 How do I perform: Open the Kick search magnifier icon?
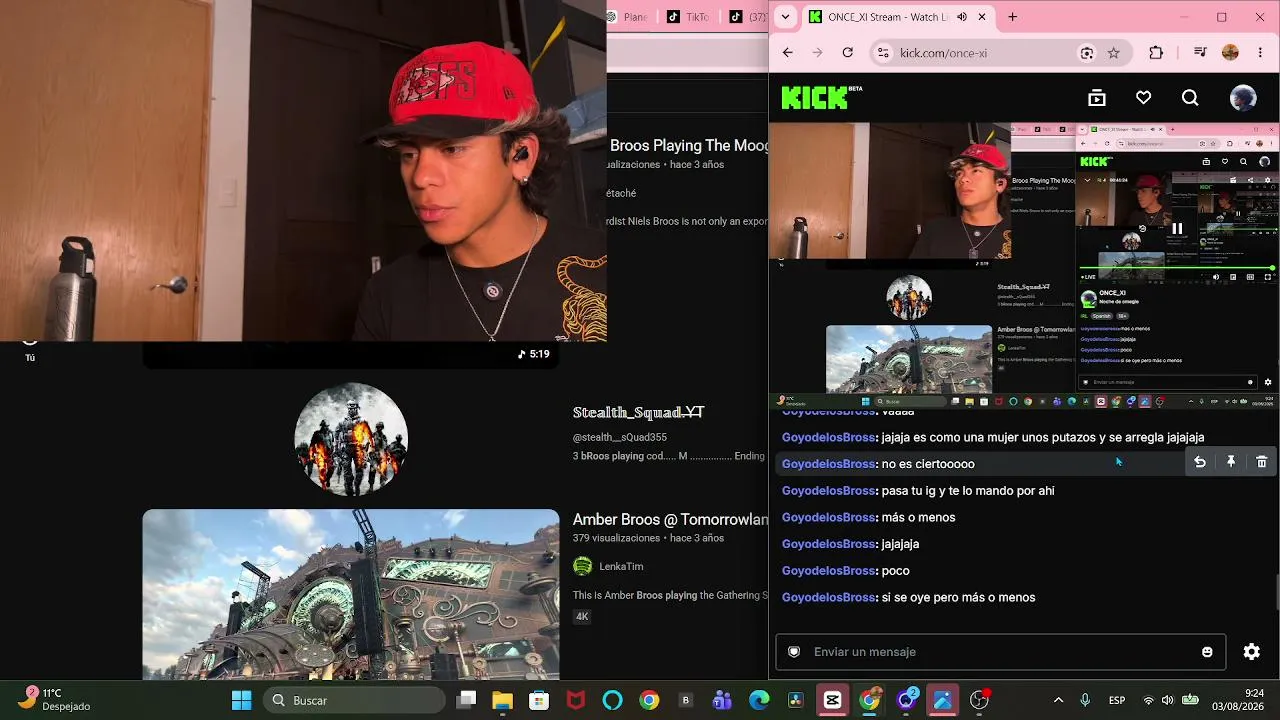pyautogui.click(x=1190, y=97)
